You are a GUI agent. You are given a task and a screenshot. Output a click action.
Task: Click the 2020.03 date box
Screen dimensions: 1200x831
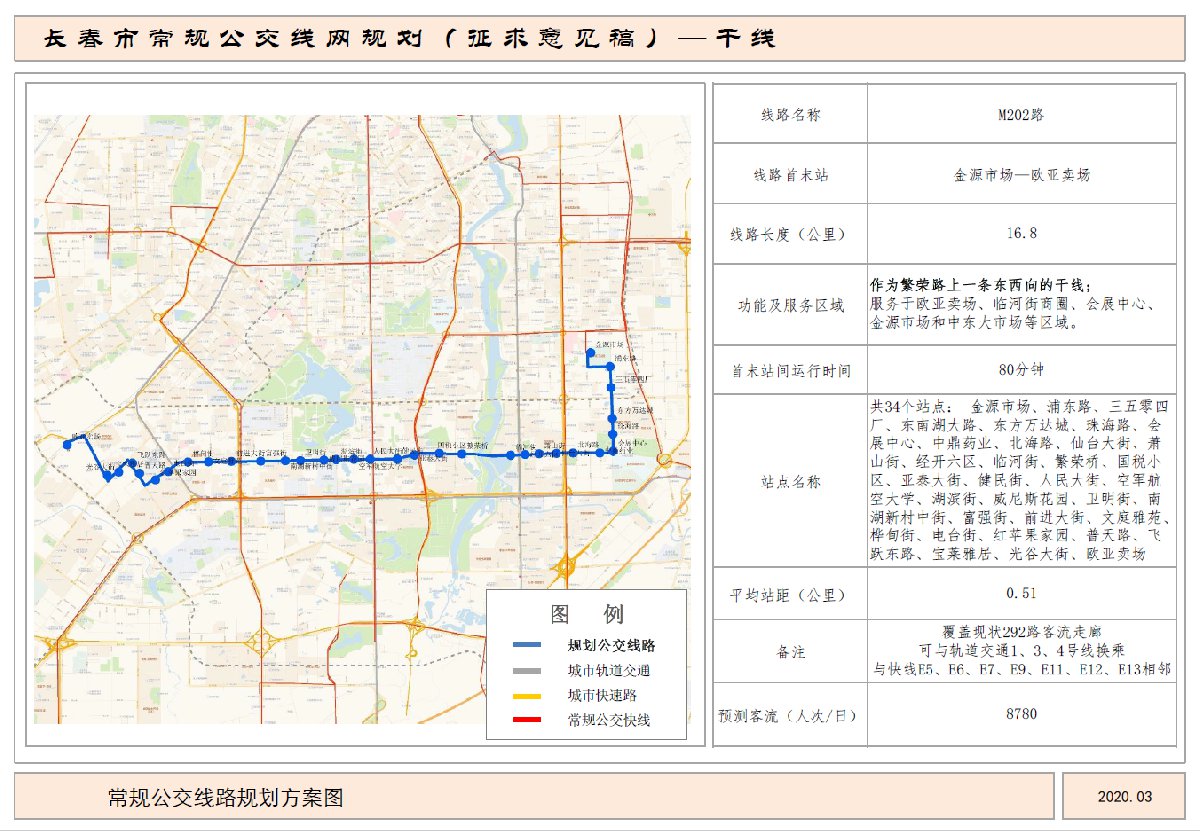click(1124, 797)
